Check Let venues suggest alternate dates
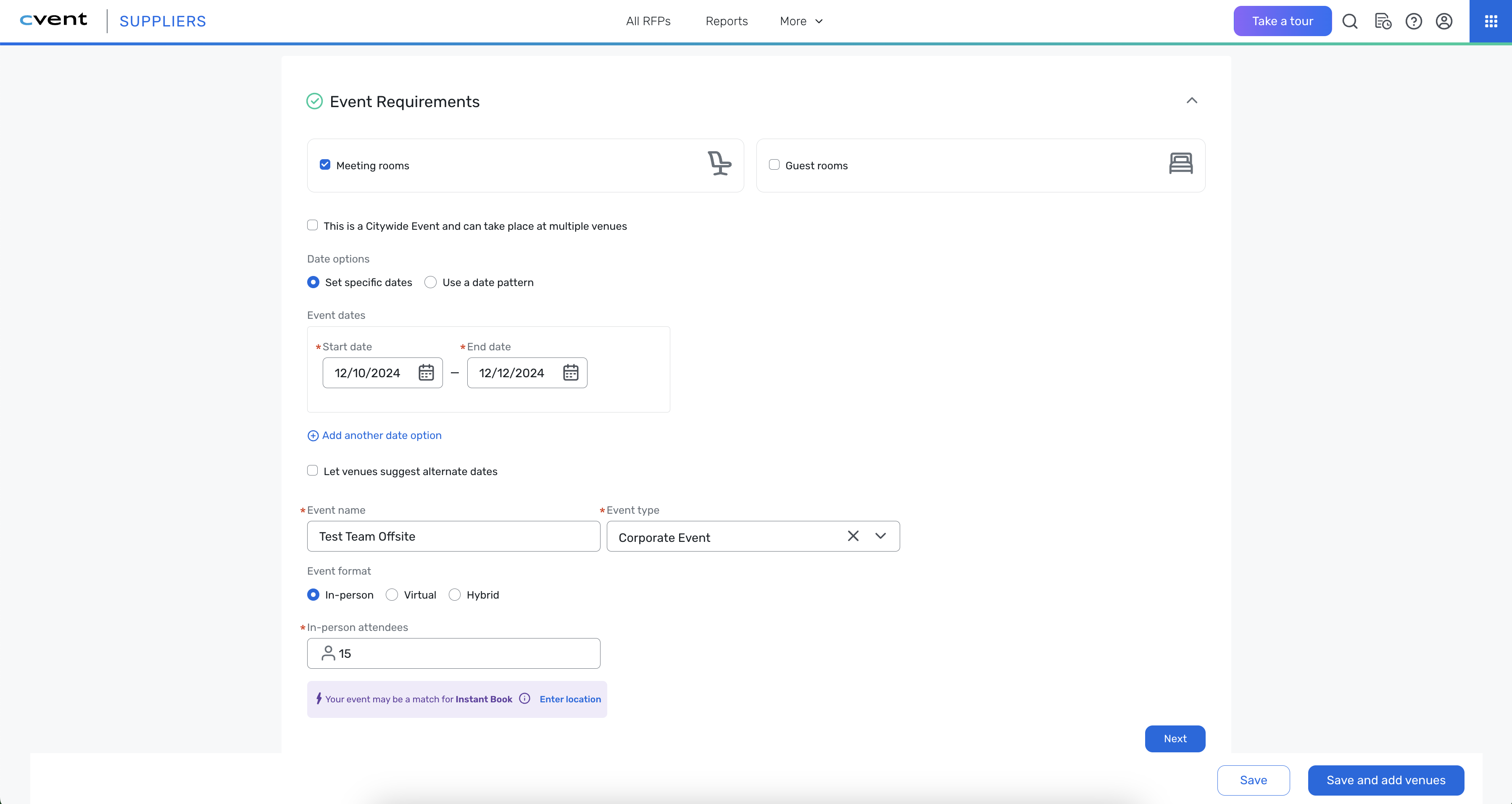Screen dimensions: 1512x804 312,470
